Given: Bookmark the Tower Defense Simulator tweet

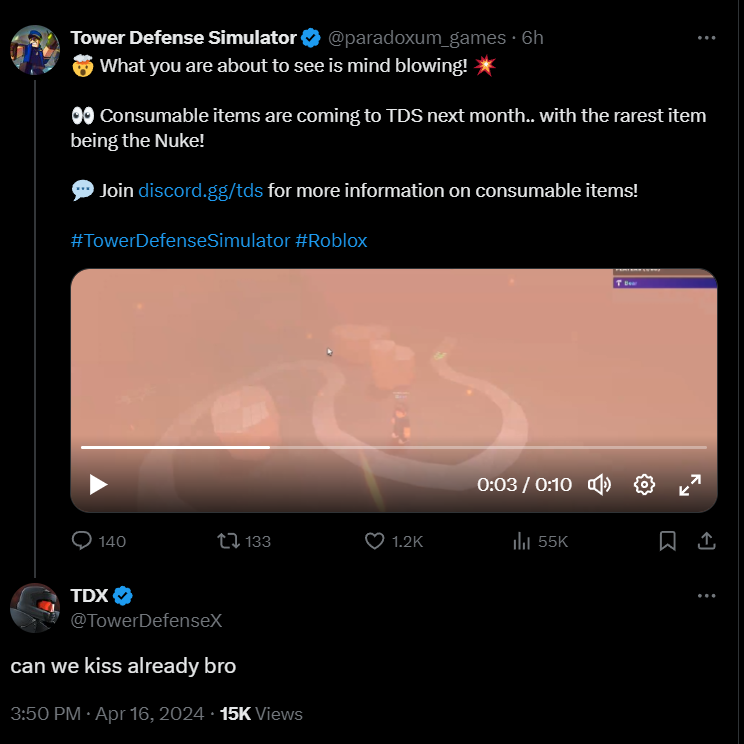Looking at the screenshot, I should [667, 541].
